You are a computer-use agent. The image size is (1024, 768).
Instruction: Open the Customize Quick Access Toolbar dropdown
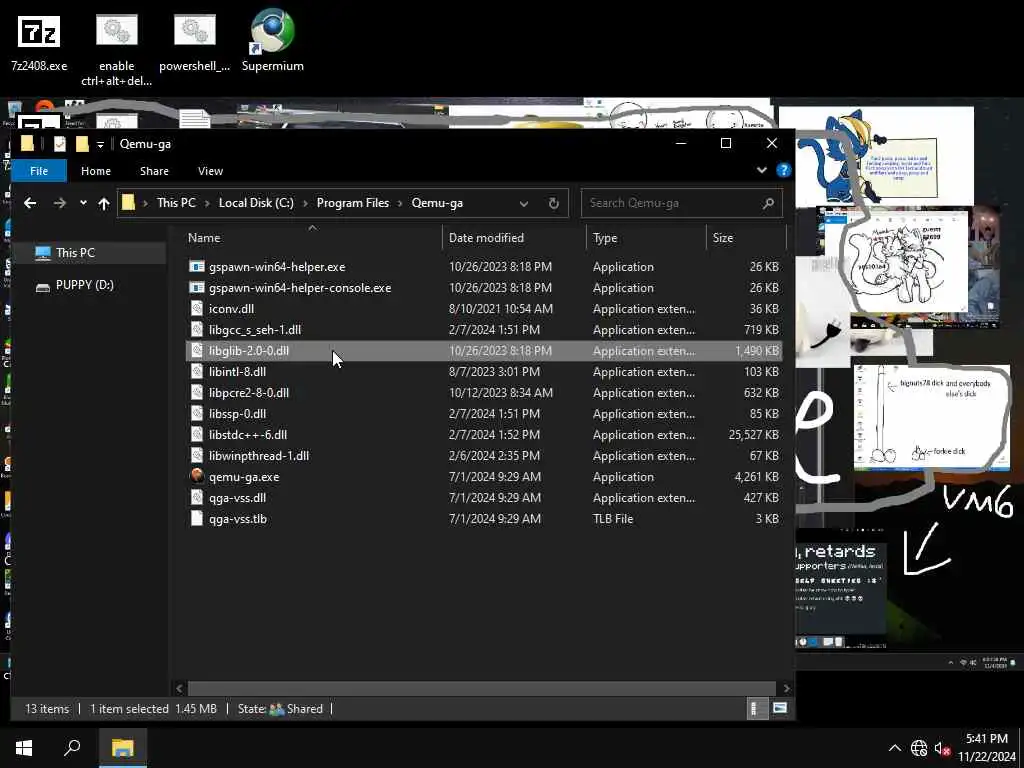pyautogui.click(x=100, y=144)
